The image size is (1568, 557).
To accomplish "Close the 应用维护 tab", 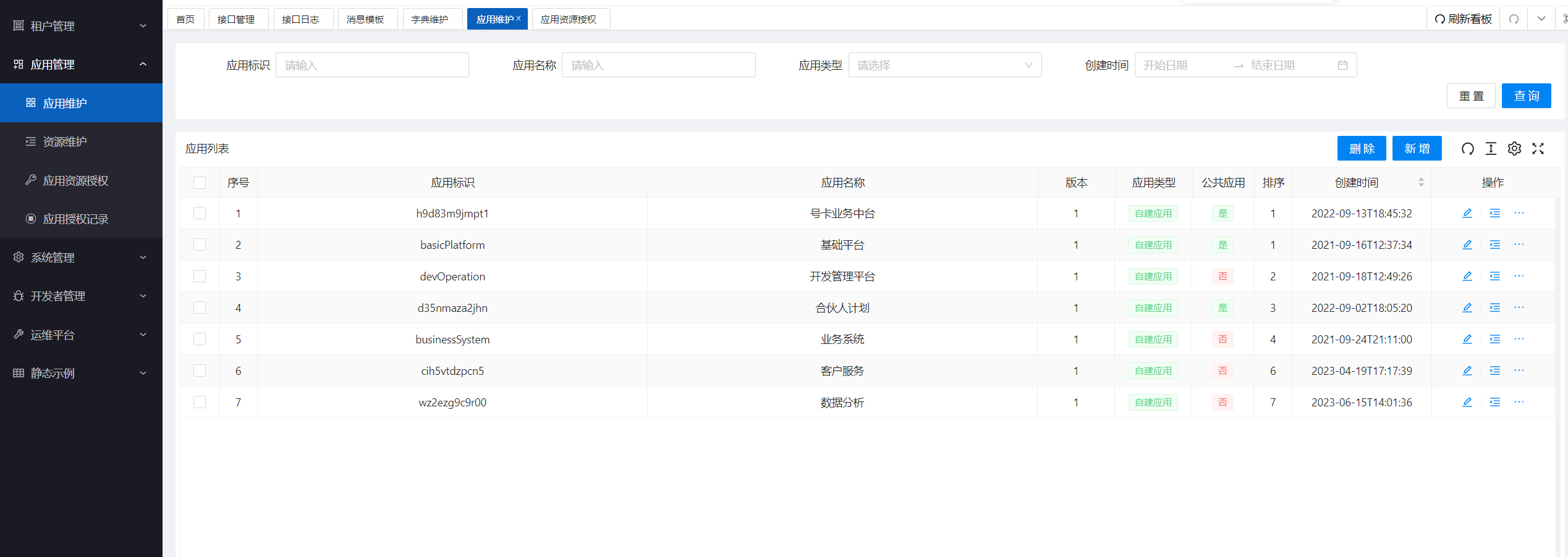I will (x=519, y=19).
